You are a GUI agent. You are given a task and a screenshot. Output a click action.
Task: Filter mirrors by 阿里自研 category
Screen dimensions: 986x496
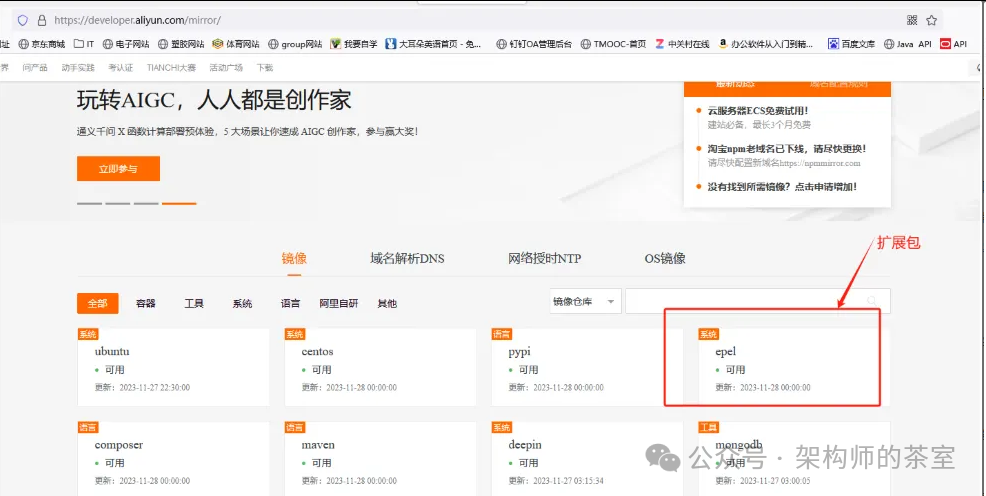(x=339, y=304)
